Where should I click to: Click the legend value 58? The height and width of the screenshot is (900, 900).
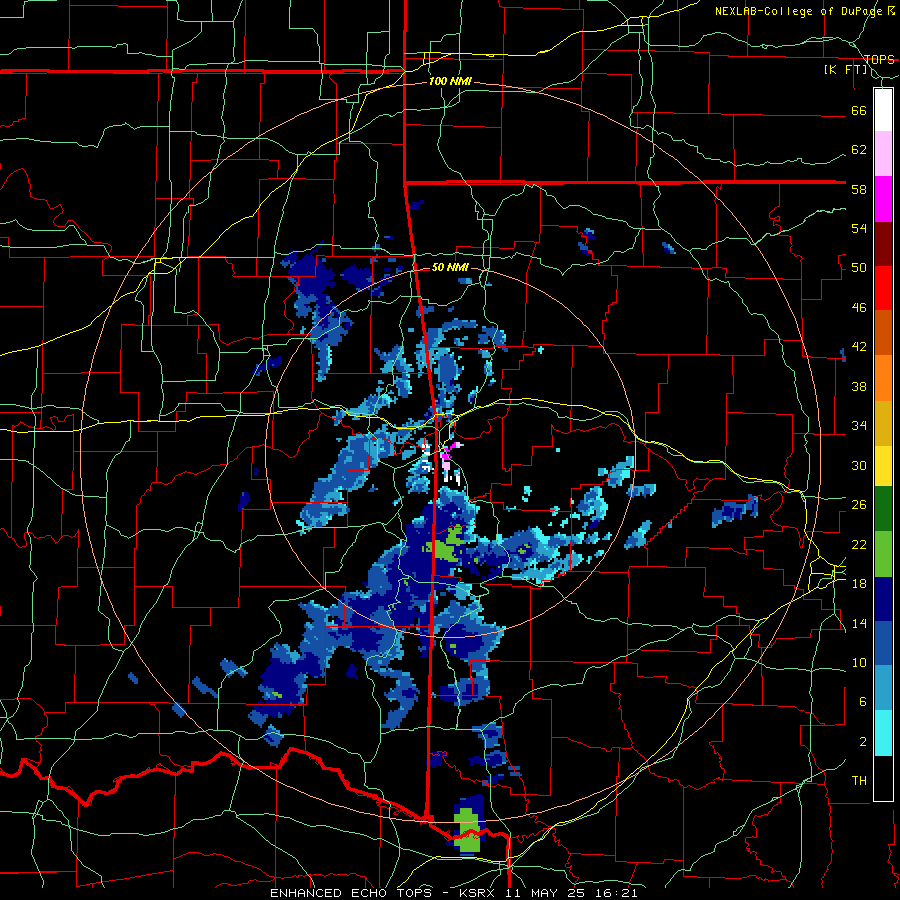coord(859,189)
